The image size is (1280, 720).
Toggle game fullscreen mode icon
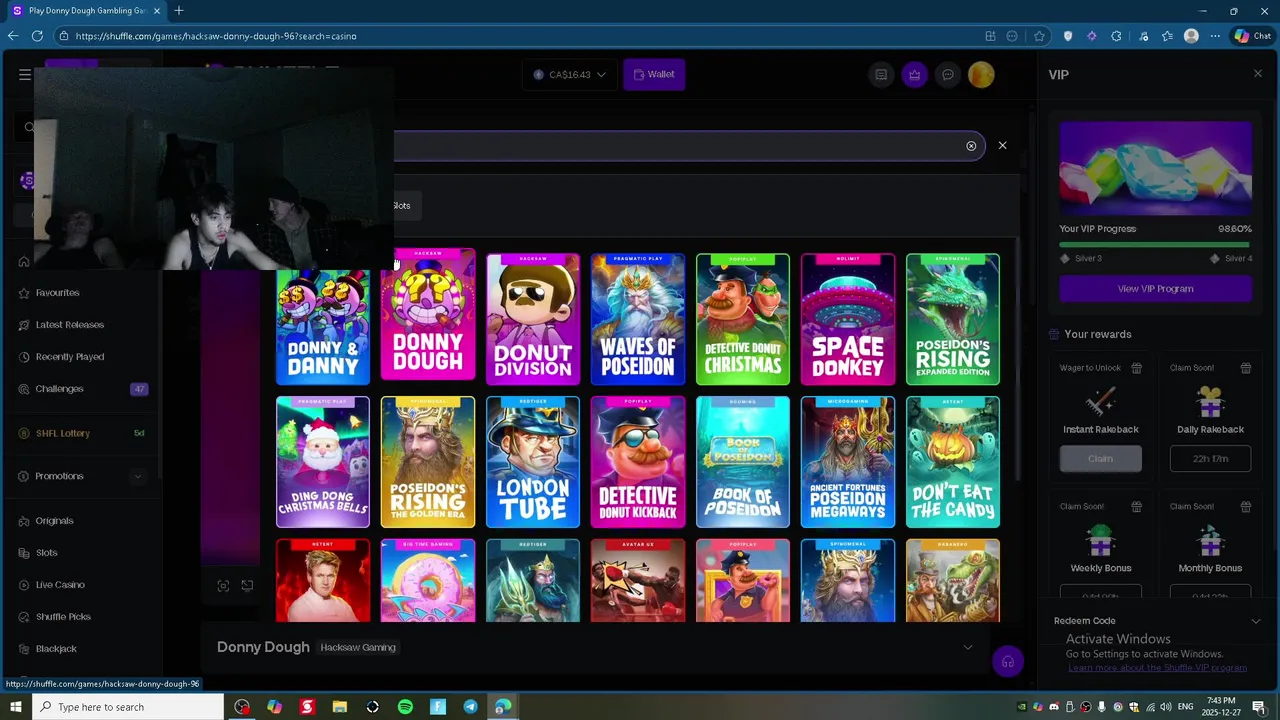pos(223,586)
